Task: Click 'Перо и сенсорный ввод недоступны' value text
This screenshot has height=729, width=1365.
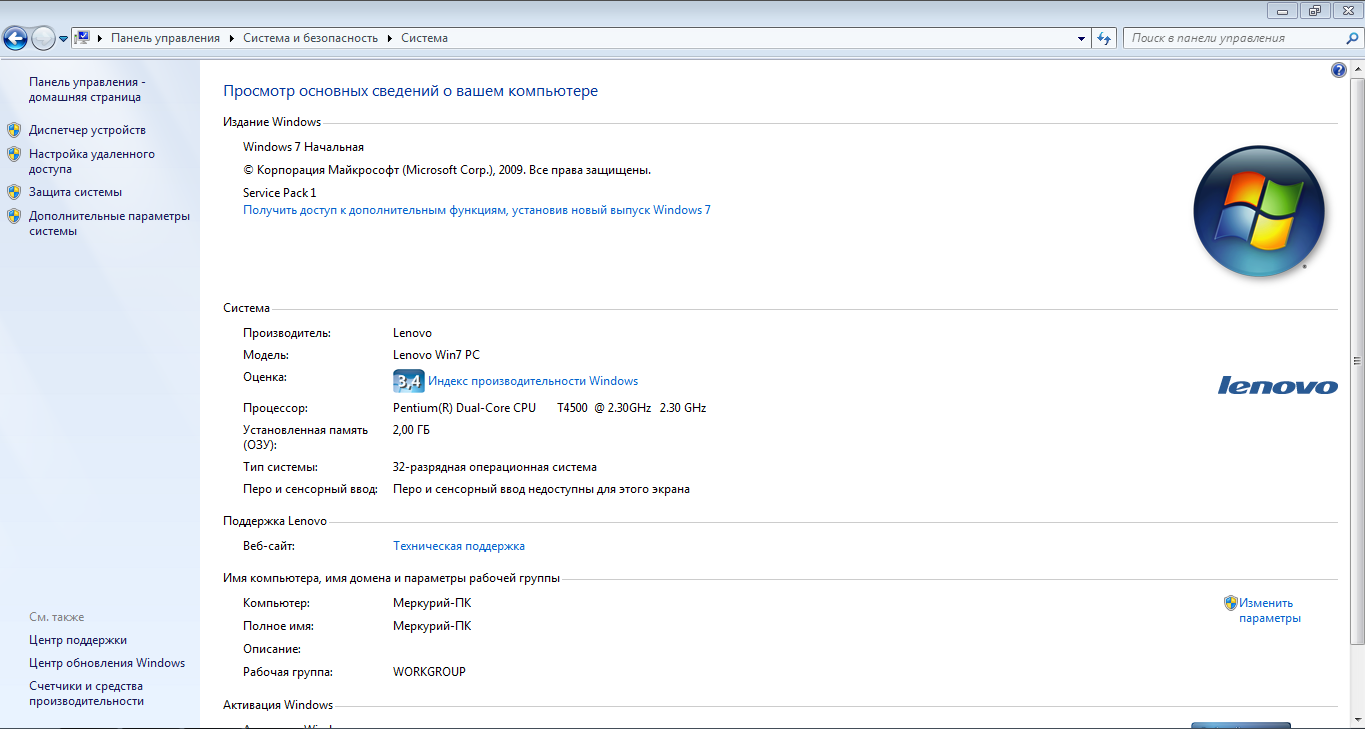Action: coord(541,489)
